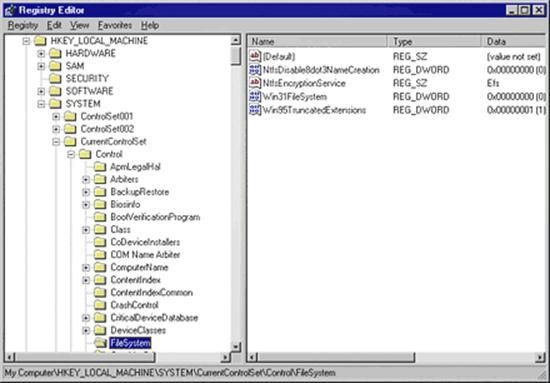Click the (Default) string value icon

(x=255, y=56)
